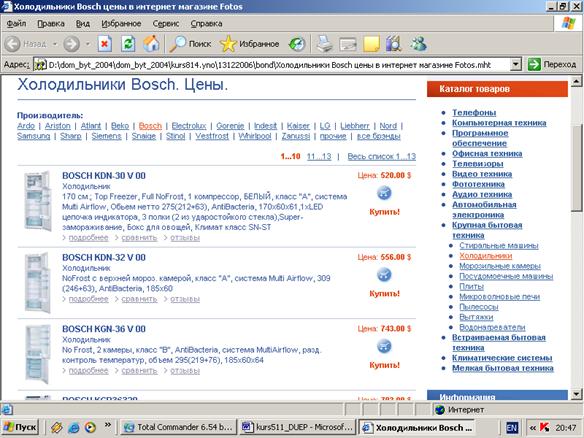The height and width of the screenshot is (438, 584).
Task: Click the Refresh page icon
Action: pyautogui.click(x=128, y=44)
